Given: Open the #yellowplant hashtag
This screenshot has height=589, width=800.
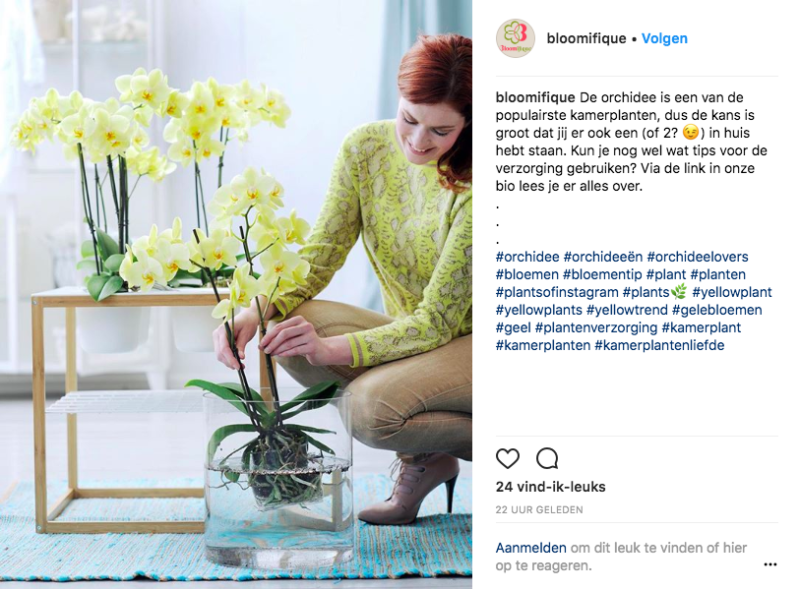Looking at the screenshot, I should tap(732, 292).
